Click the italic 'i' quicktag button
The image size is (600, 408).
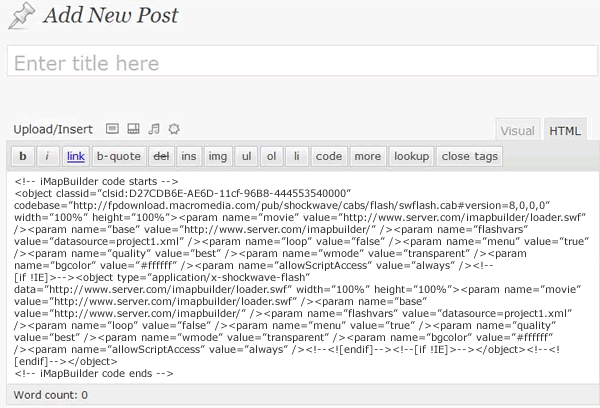(x=47, y=156)
